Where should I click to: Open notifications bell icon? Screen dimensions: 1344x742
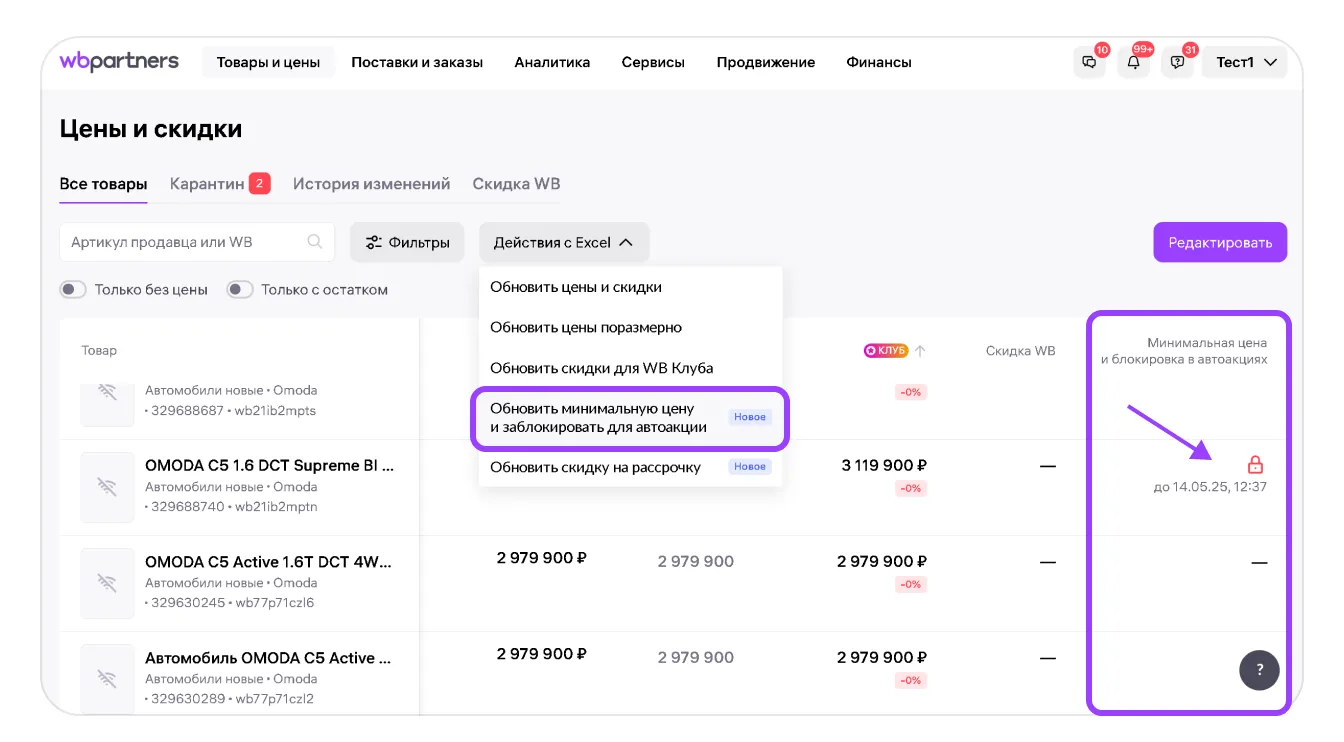click(x=1133, y=62)
